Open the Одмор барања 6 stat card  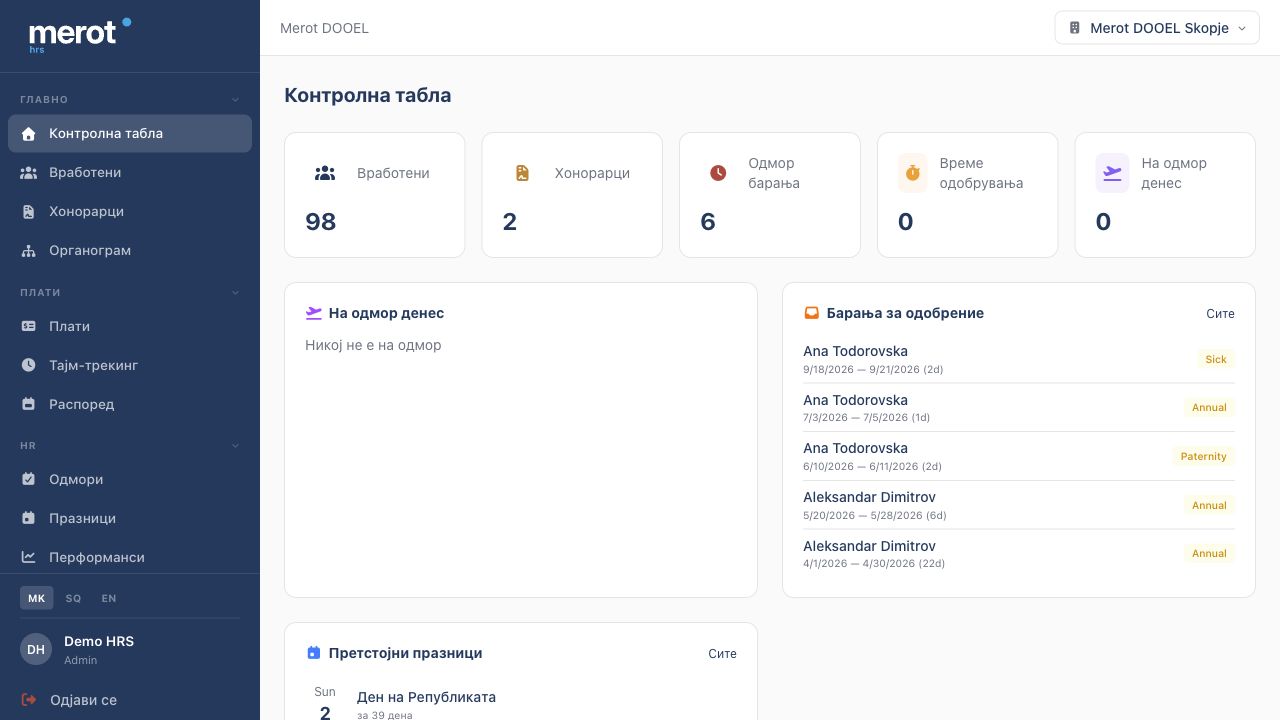tap(770, 195)
